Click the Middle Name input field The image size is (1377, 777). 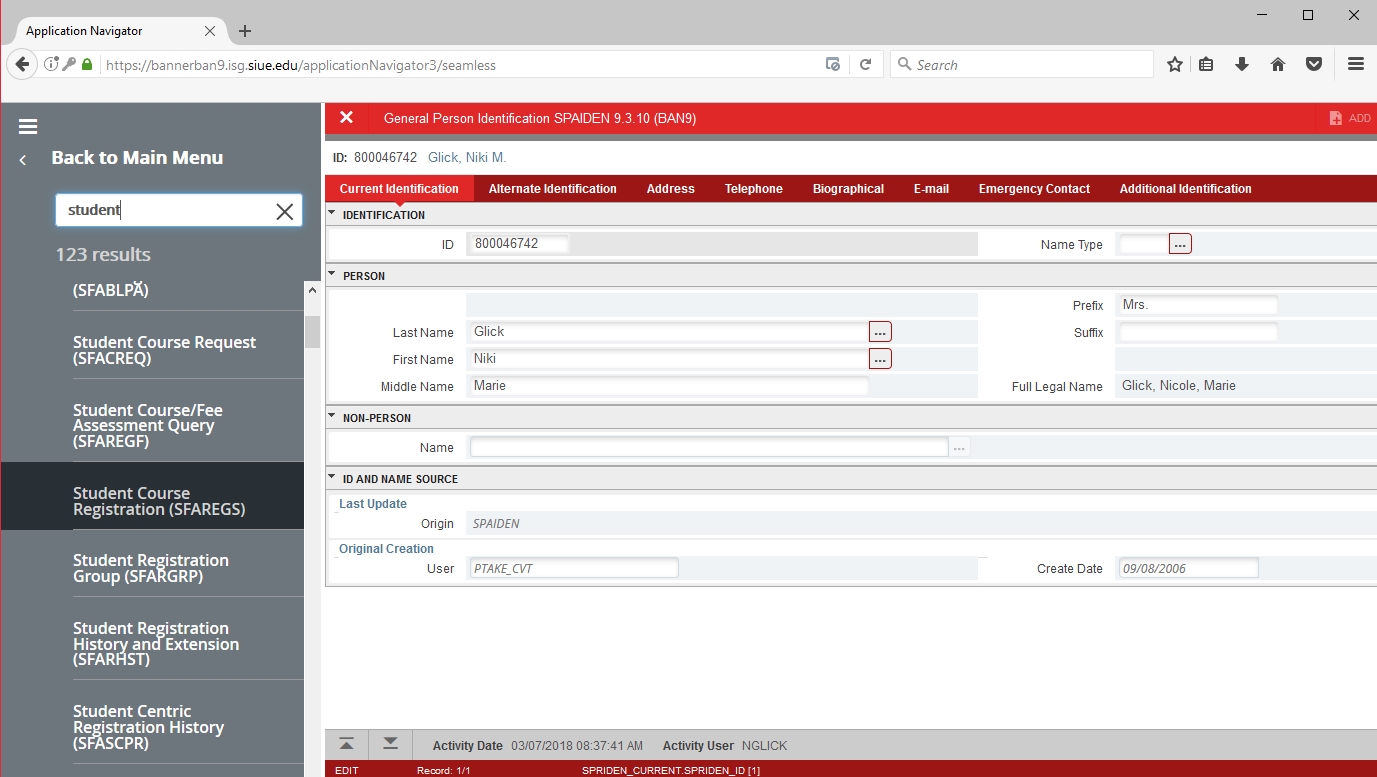(667, 386)
